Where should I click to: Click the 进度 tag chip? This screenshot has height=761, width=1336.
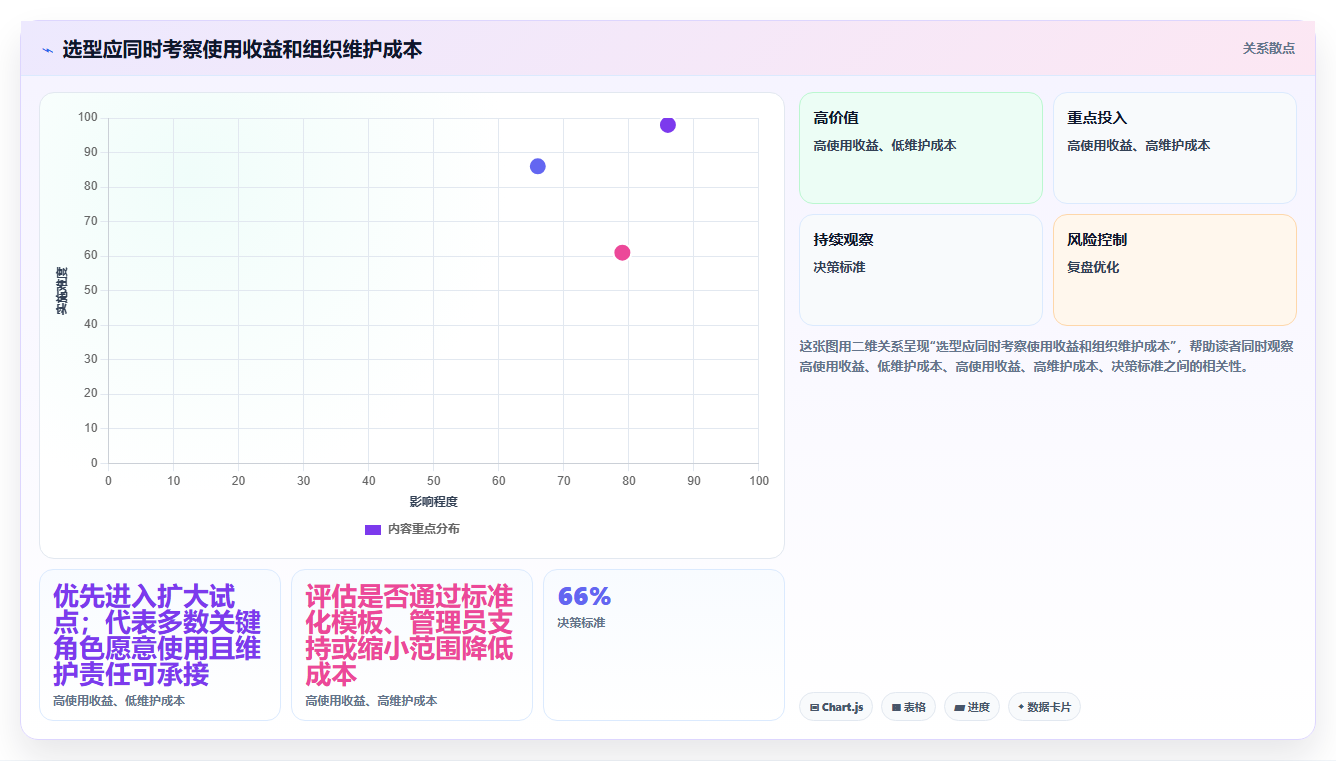972,707
